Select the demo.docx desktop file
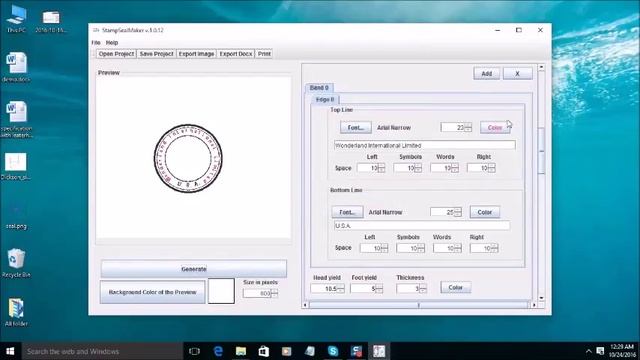 tap(16, 67)
